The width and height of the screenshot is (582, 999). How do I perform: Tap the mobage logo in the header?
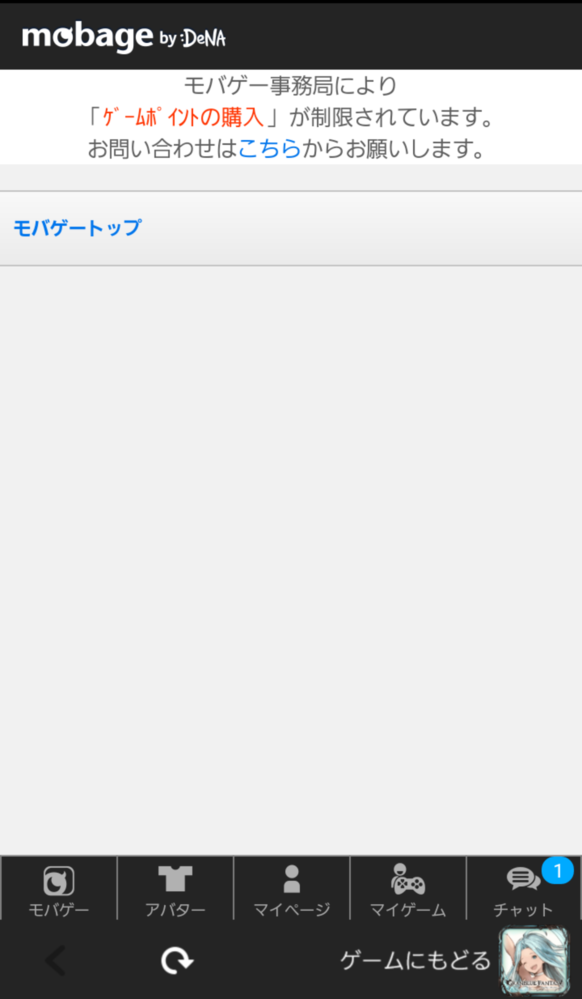(87, 38)
